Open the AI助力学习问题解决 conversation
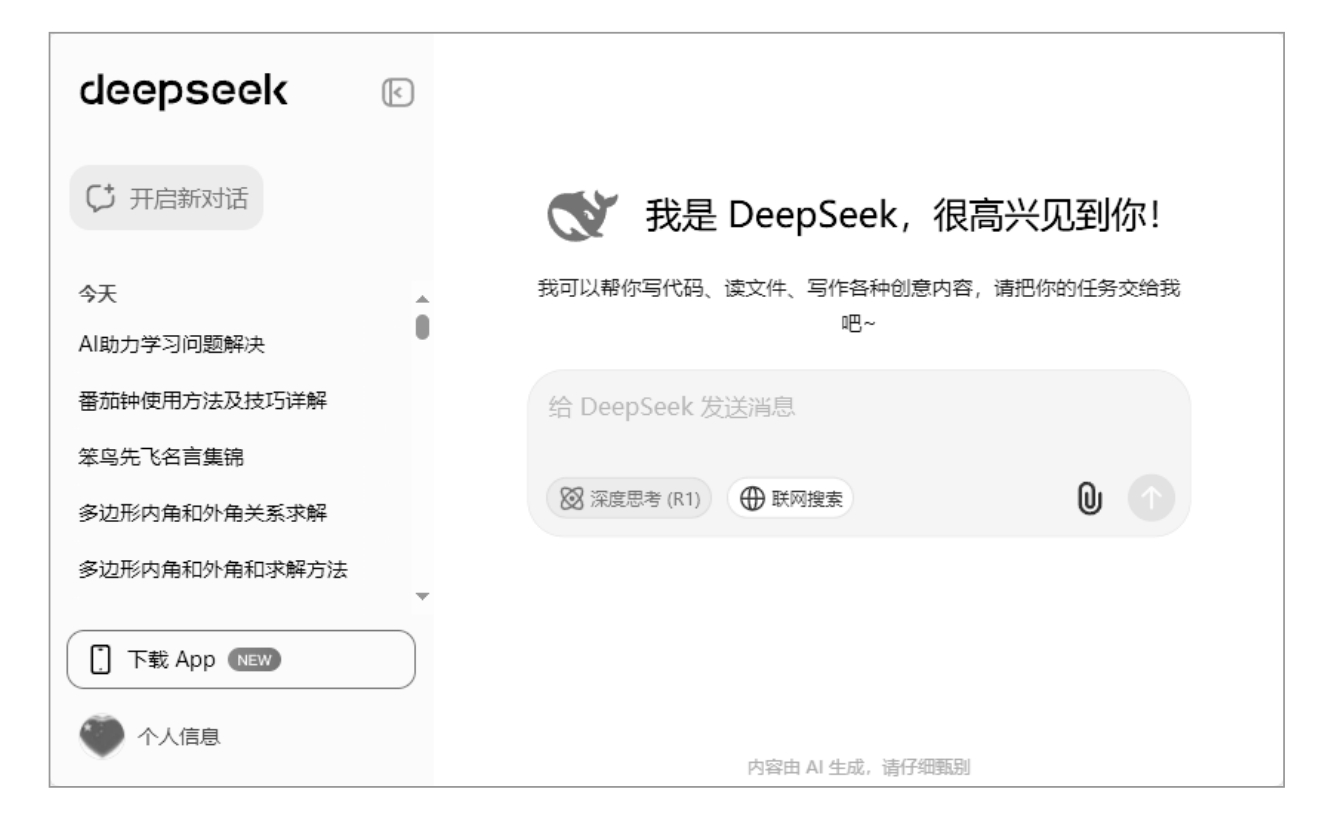 pos(171,346)
